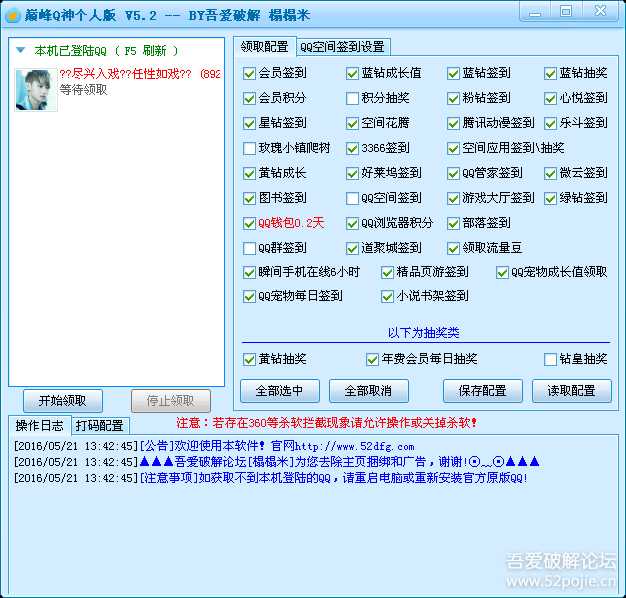Uncheck the 会员积分 option

tap(250, 98)
